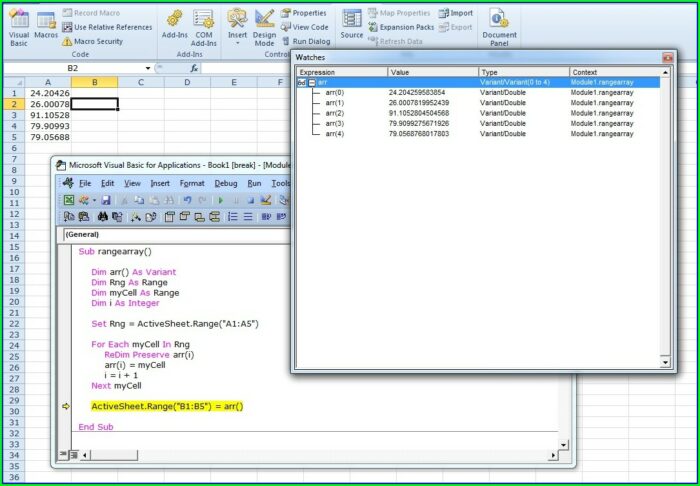The width and height of the screenshot is (700, 486).
Task: Select the arr(4) watch row
Action: 478,134
